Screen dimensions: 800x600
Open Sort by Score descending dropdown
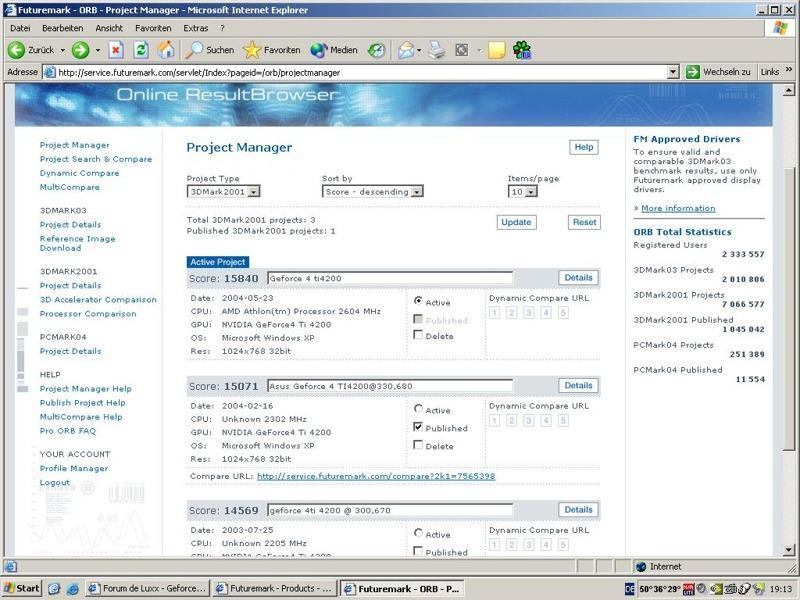[372, 191]
